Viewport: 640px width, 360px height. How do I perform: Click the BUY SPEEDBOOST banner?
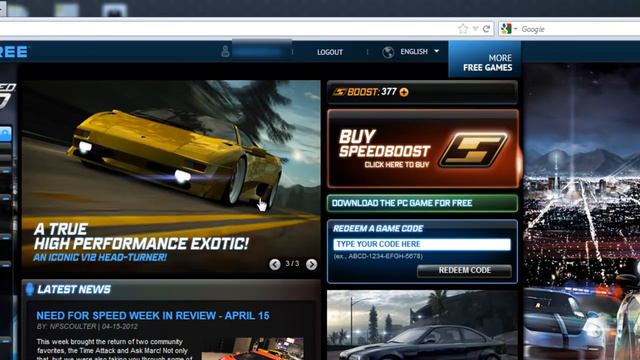(423, 149)
